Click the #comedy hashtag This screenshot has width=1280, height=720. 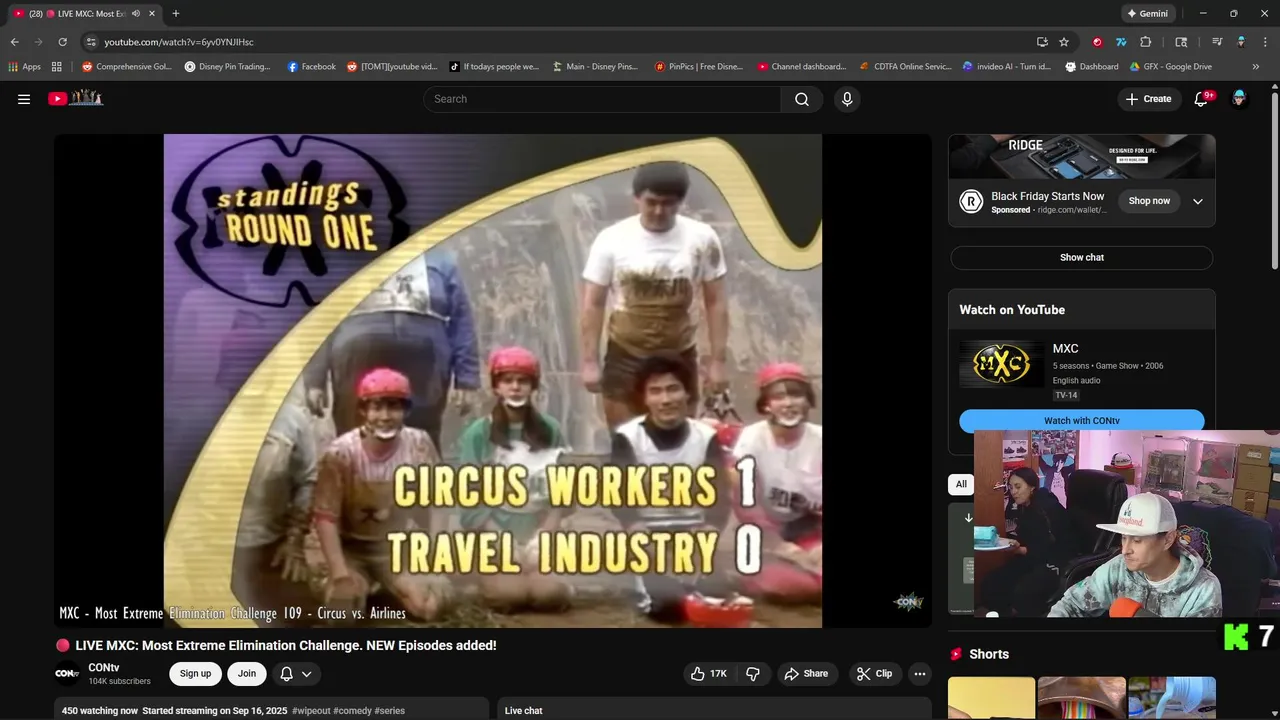352,711
